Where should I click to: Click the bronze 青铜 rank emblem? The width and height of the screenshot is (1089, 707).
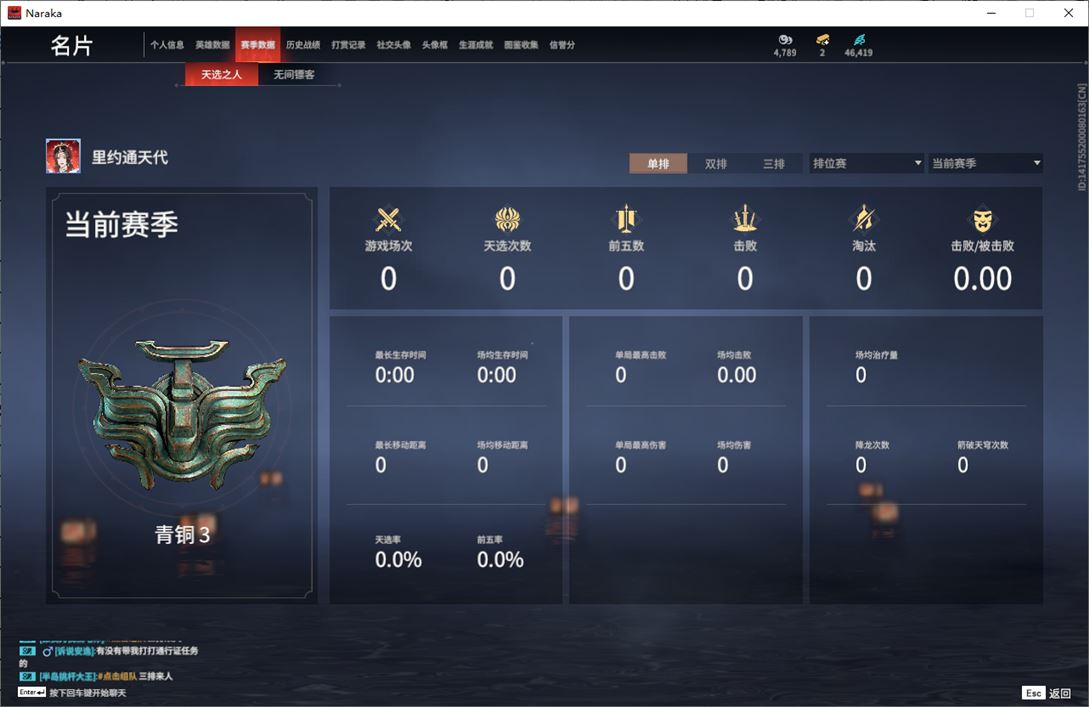point(182,414)
